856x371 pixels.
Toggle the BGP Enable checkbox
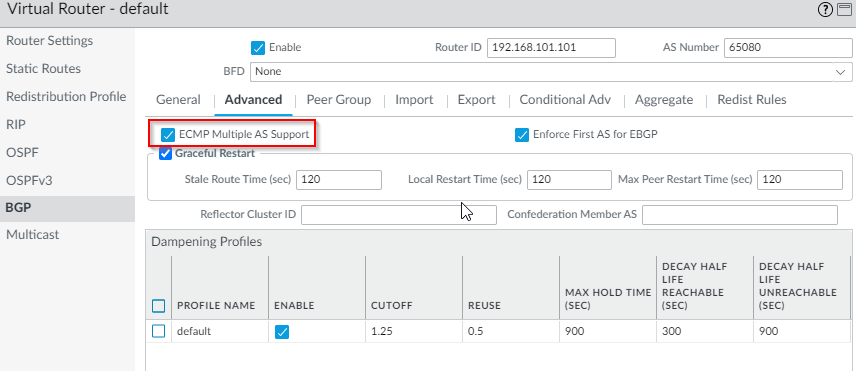click(x=258, y=47)
